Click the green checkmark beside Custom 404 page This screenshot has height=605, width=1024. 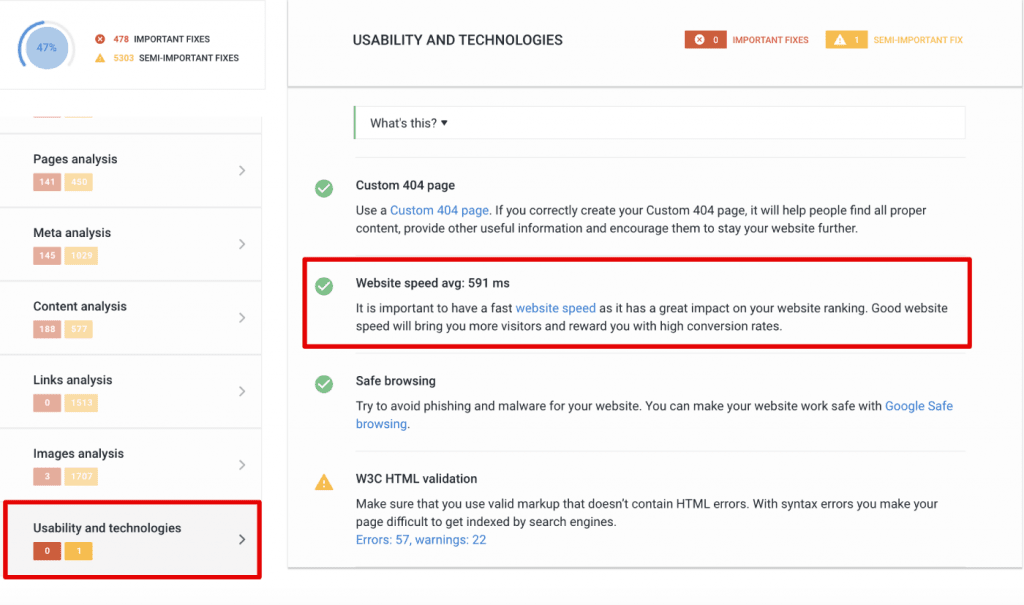click(x=324, y=188)
